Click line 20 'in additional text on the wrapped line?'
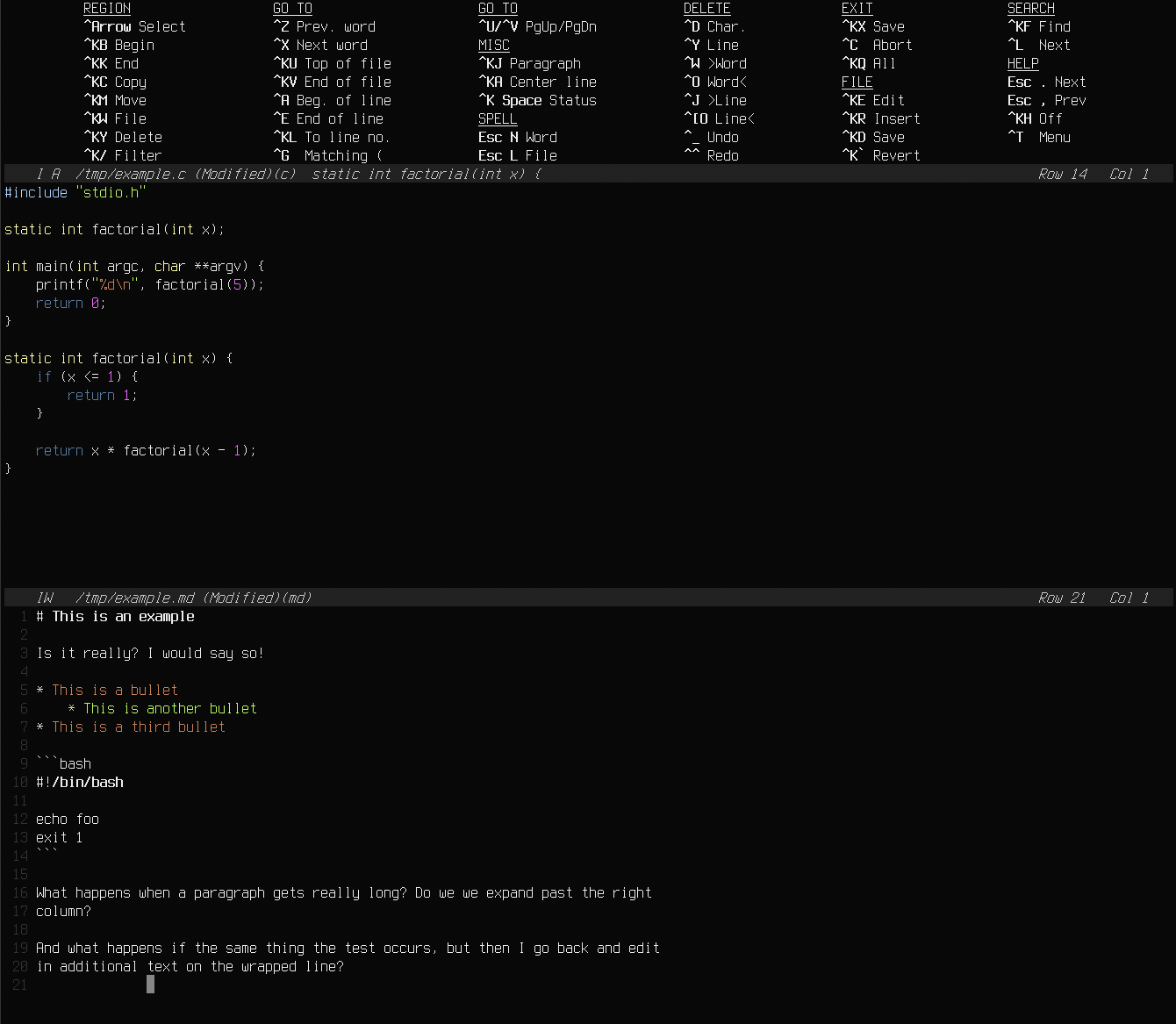 coord(190,966)
